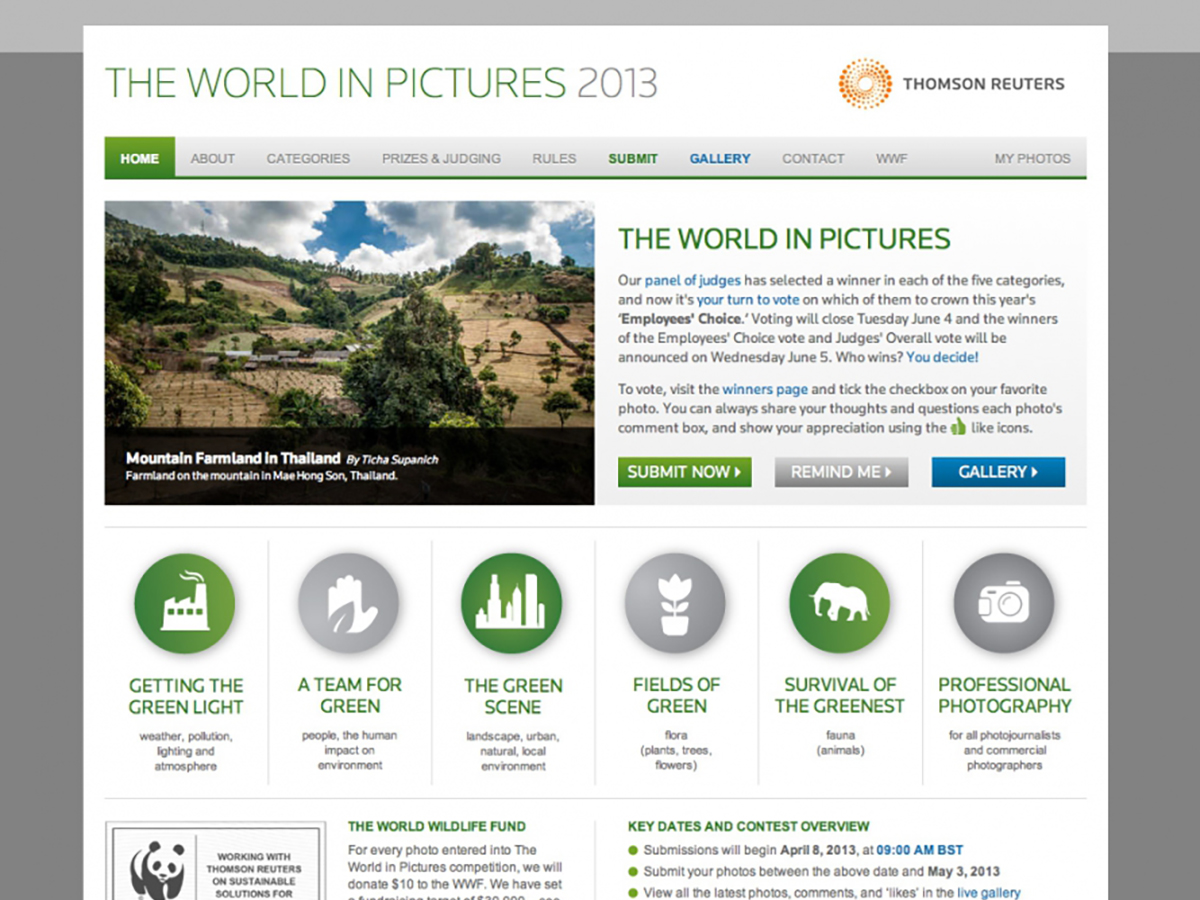Choose the elephant Survival of the Greenest icon
Screen dimensions: 1200x900
pos(839,603)
